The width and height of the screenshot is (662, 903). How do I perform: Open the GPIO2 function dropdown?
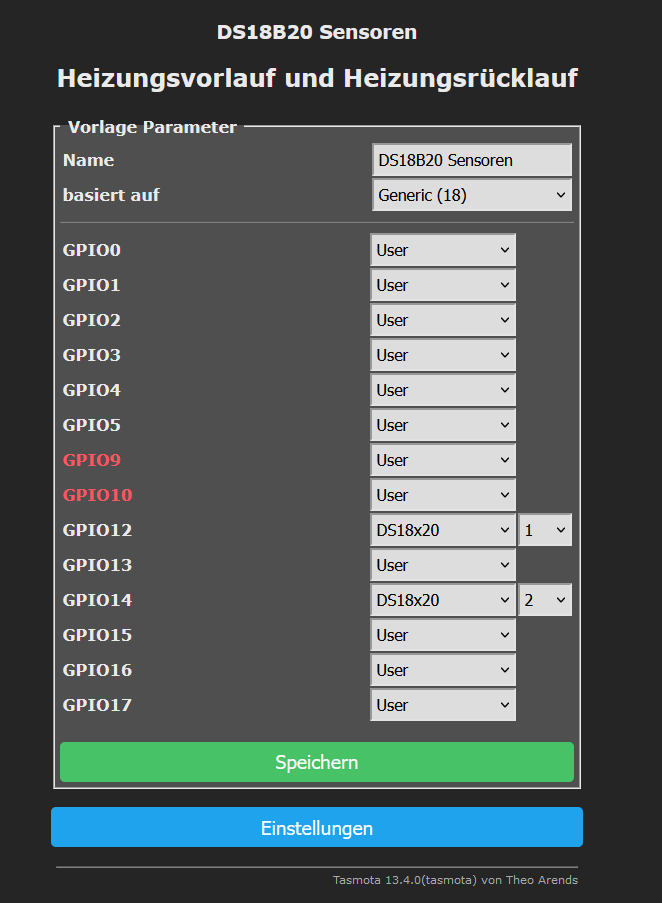click(x=443, y=320)
